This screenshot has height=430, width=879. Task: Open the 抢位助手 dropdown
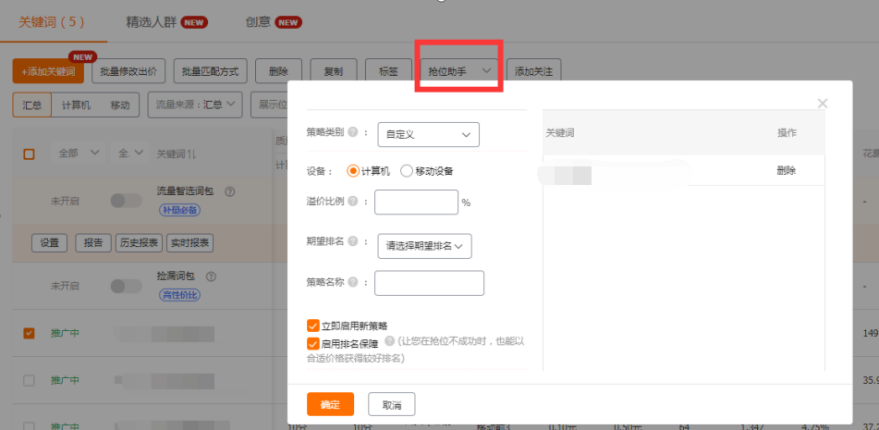click(x=459, y=71)
